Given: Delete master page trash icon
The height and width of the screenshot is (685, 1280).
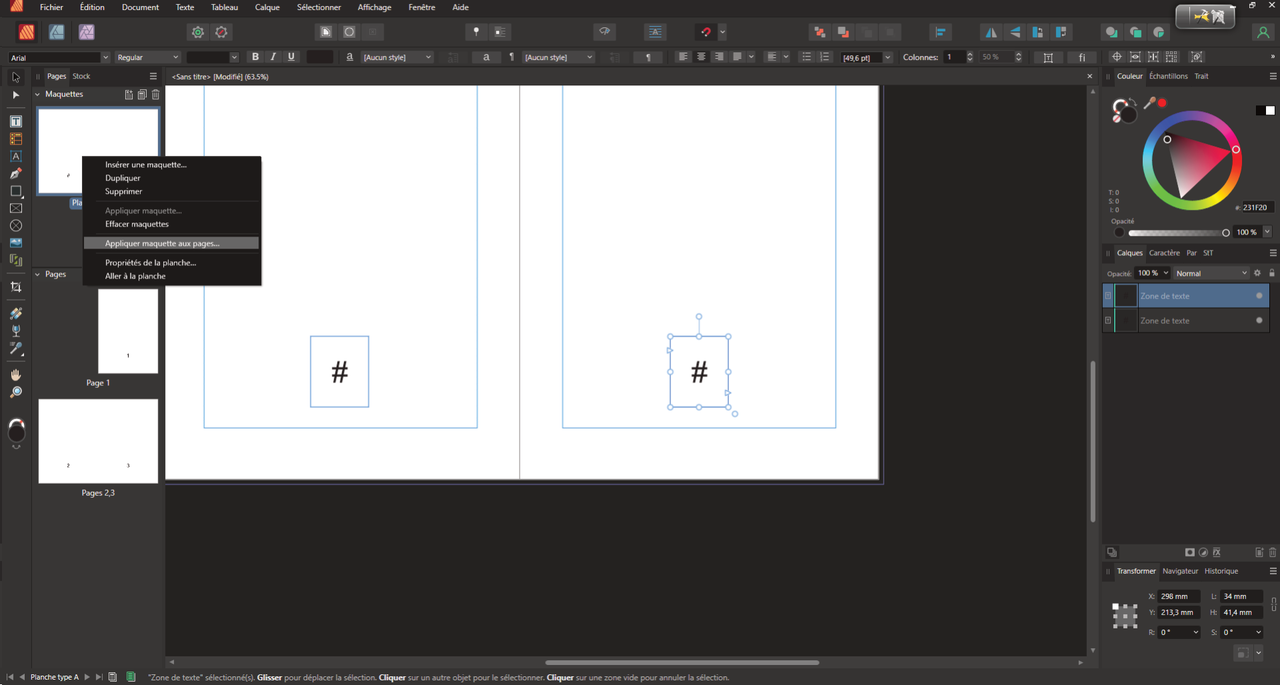Looking at the screenshot, I should (156, 95).
